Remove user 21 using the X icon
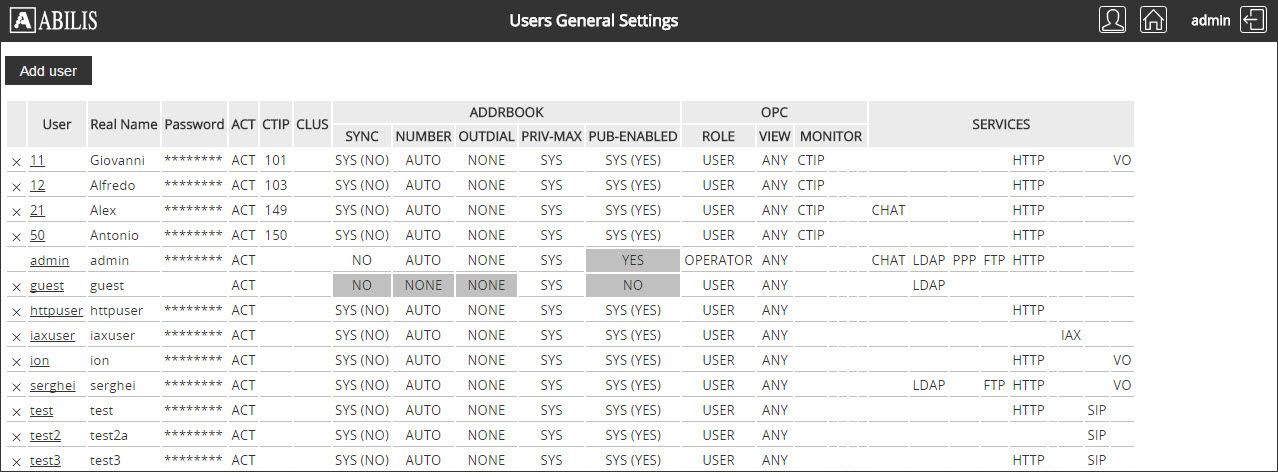The width and height of the screenshot is (1278, 474). (16, 211)
